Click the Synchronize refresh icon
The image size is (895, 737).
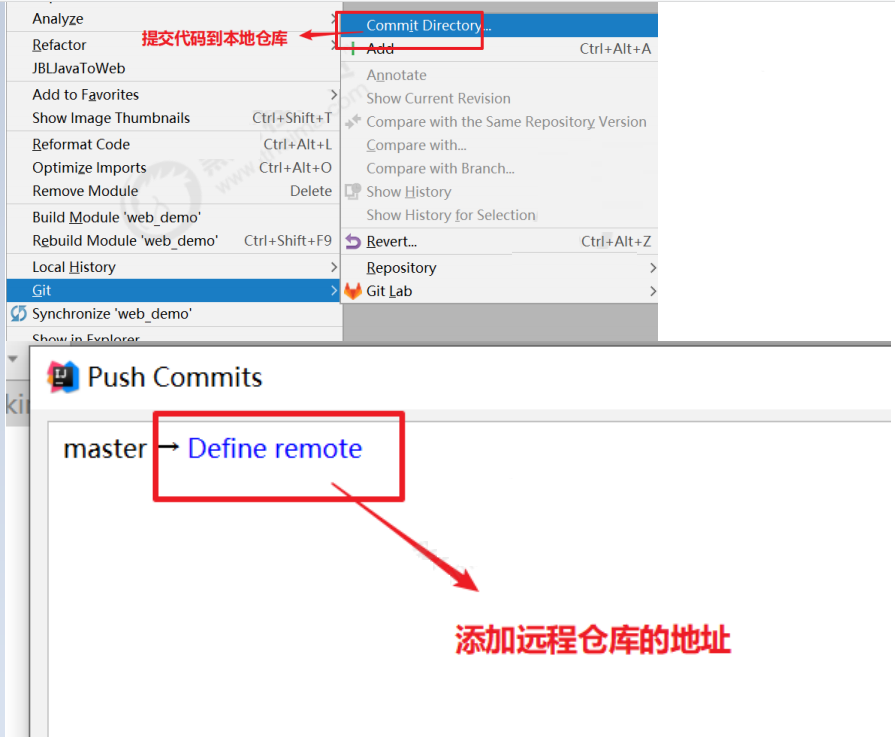(19, 313)
